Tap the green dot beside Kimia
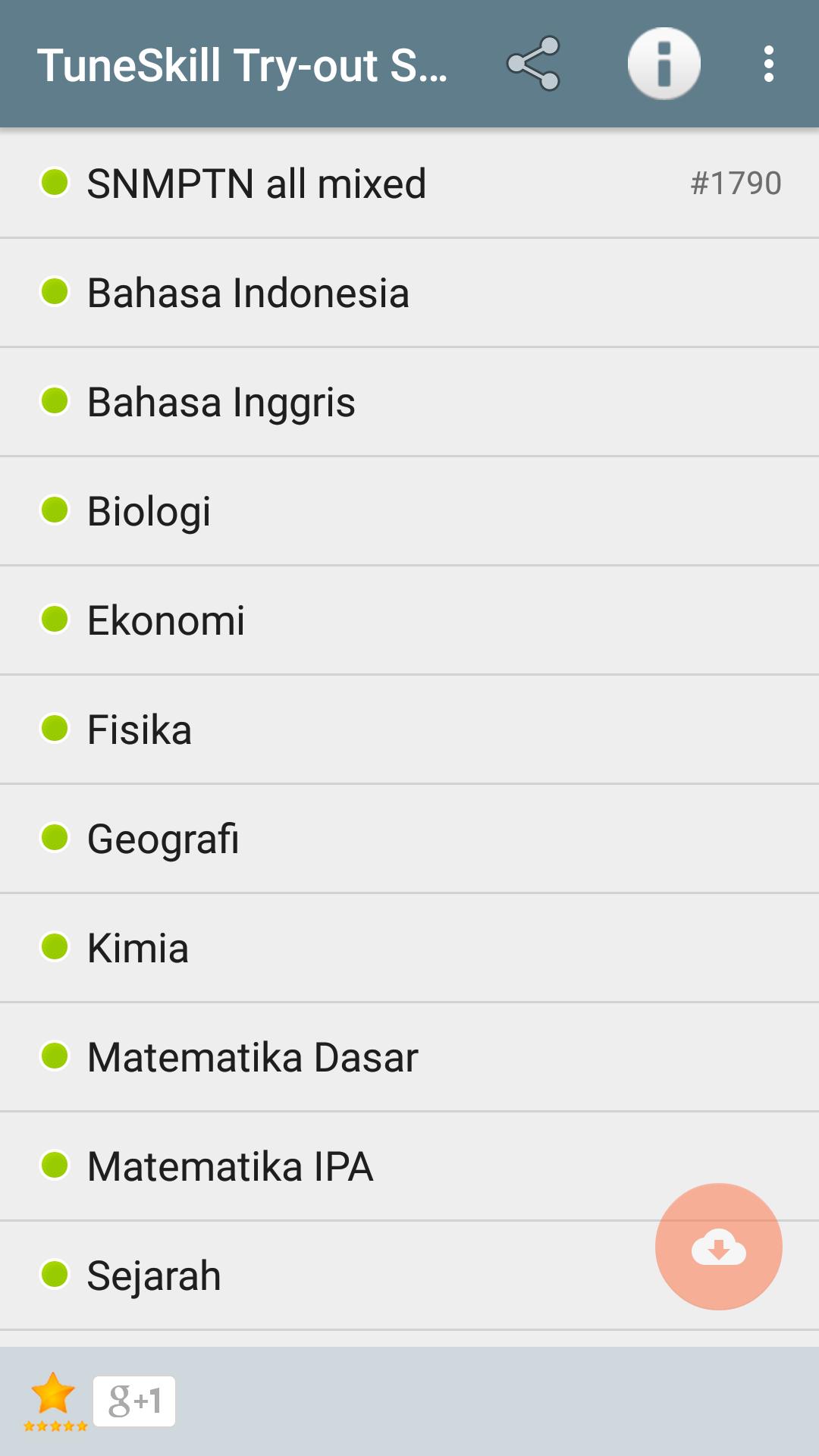819x1456 pixels. click(x=55, y=946)
